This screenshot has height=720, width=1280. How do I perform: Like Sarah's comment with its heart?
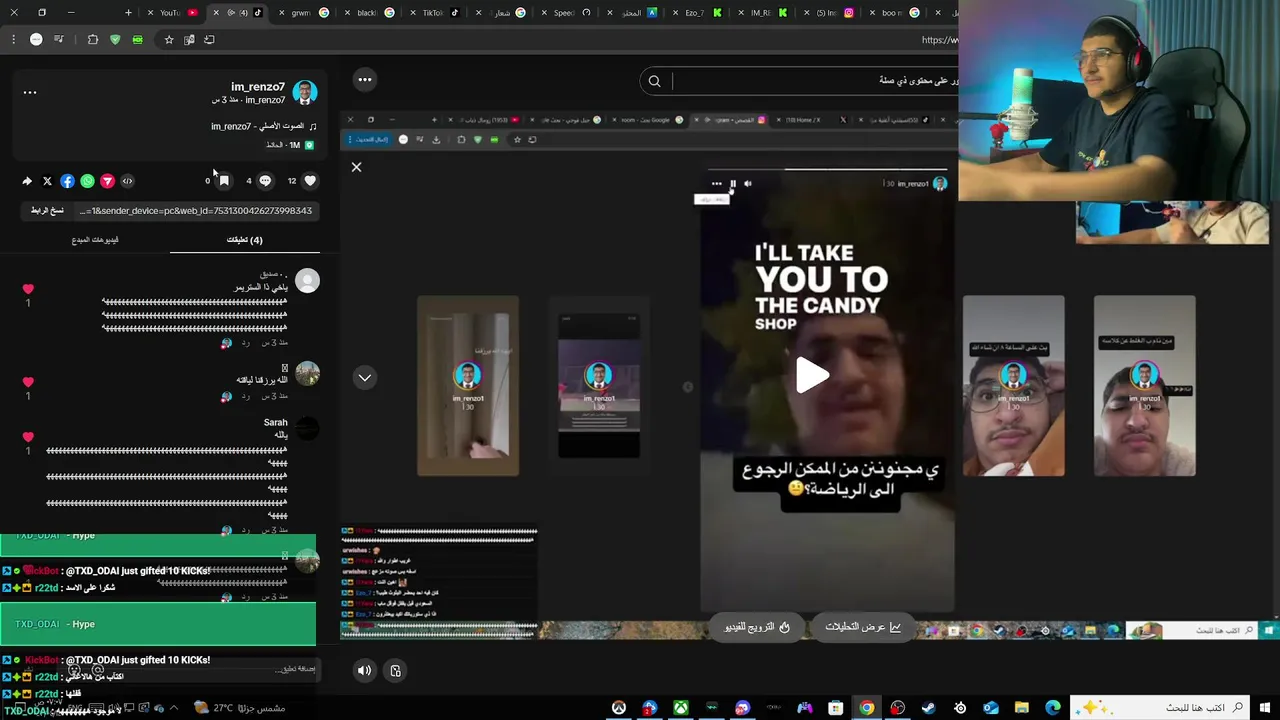click(28, 437)
